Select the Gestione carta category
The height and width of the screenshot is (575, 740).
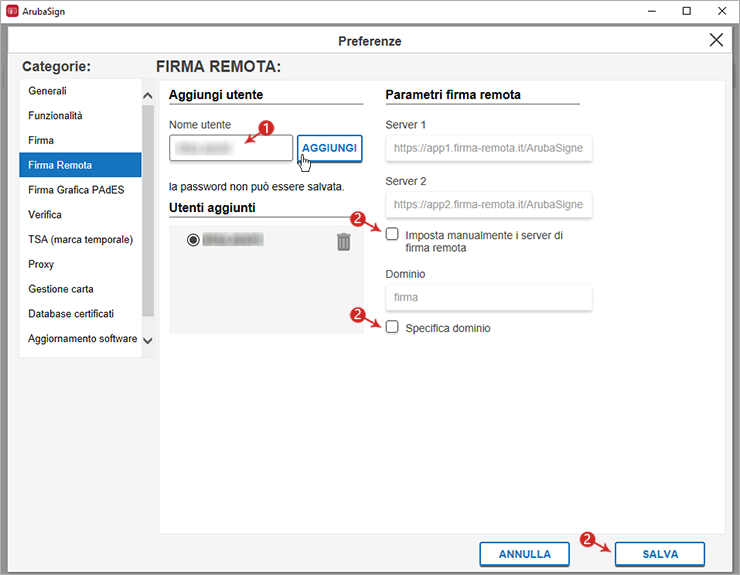click(x=80, y=289)
